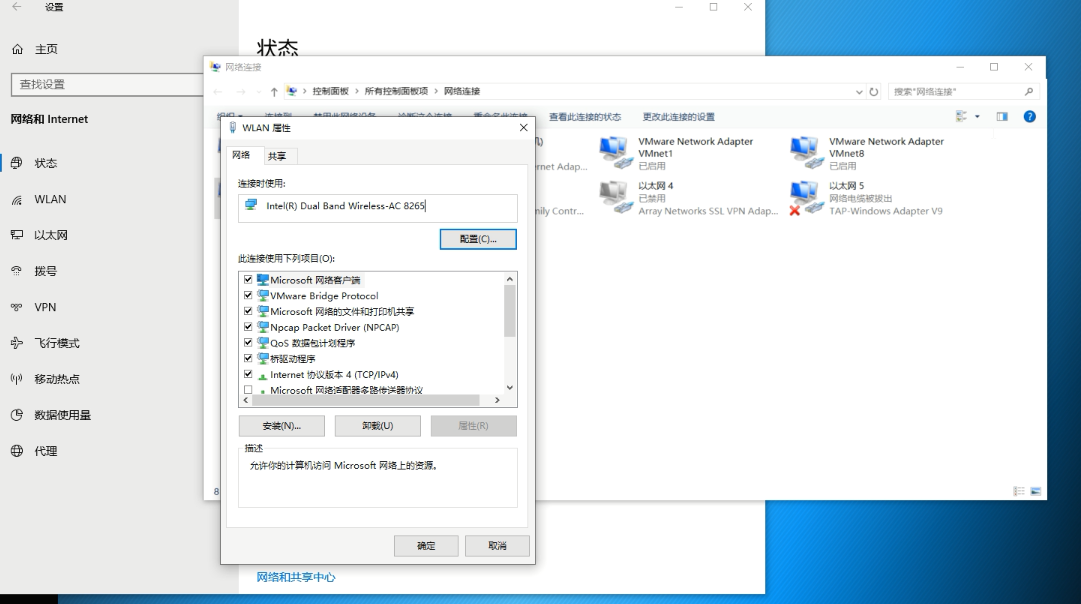Open data usage via pie chart icon
The image size is (1081, 604).
(x=17, y=415)
